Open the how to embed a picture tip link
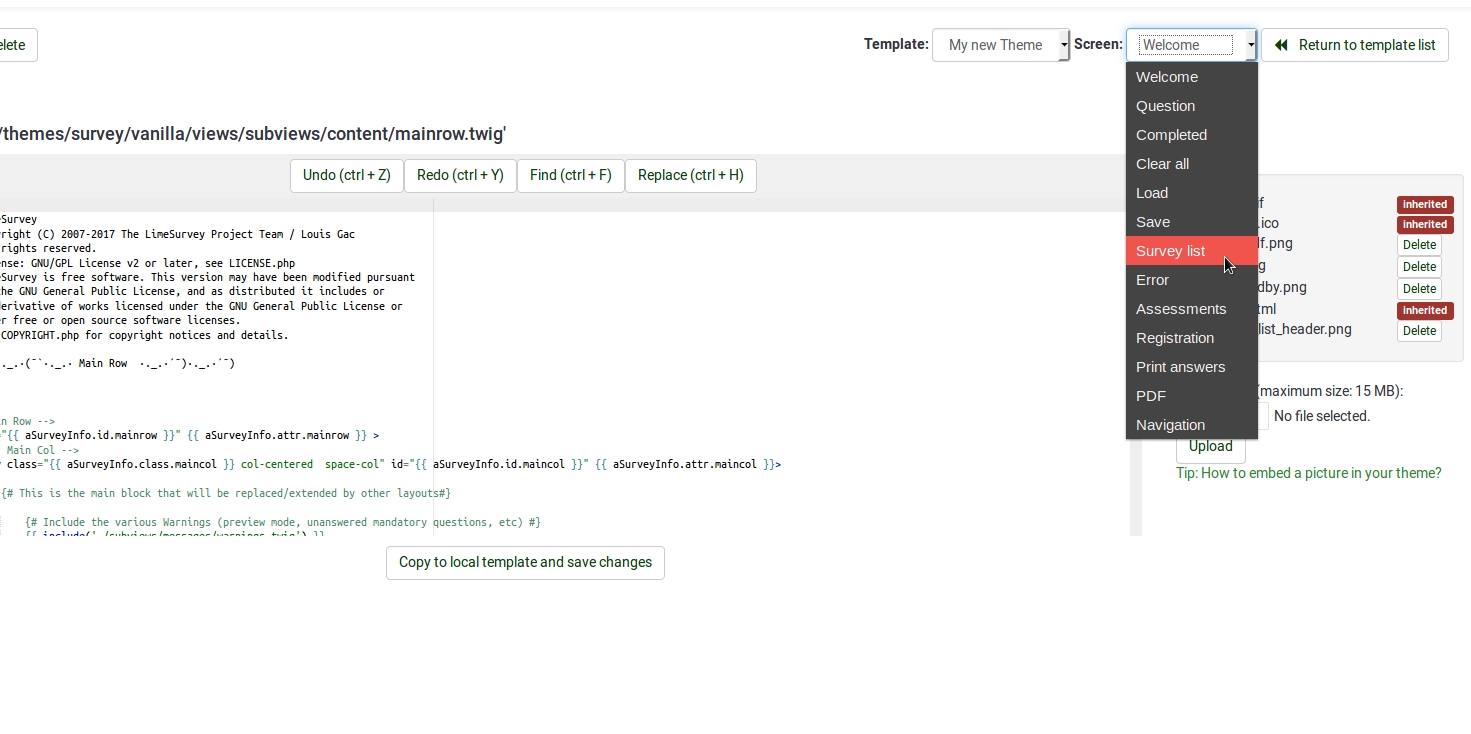Image resolution: width=1471 pixels, height=734 pixels. (x=1308, y=473)
